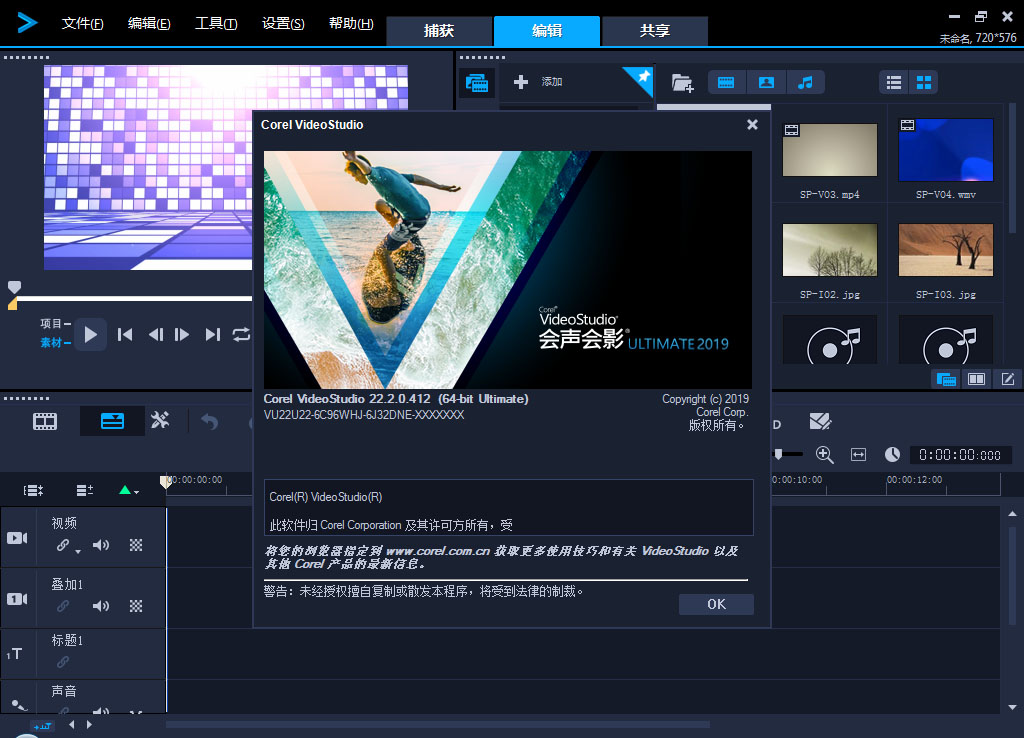
Task: Switch library to list view
Action: (x=894, y=82)
